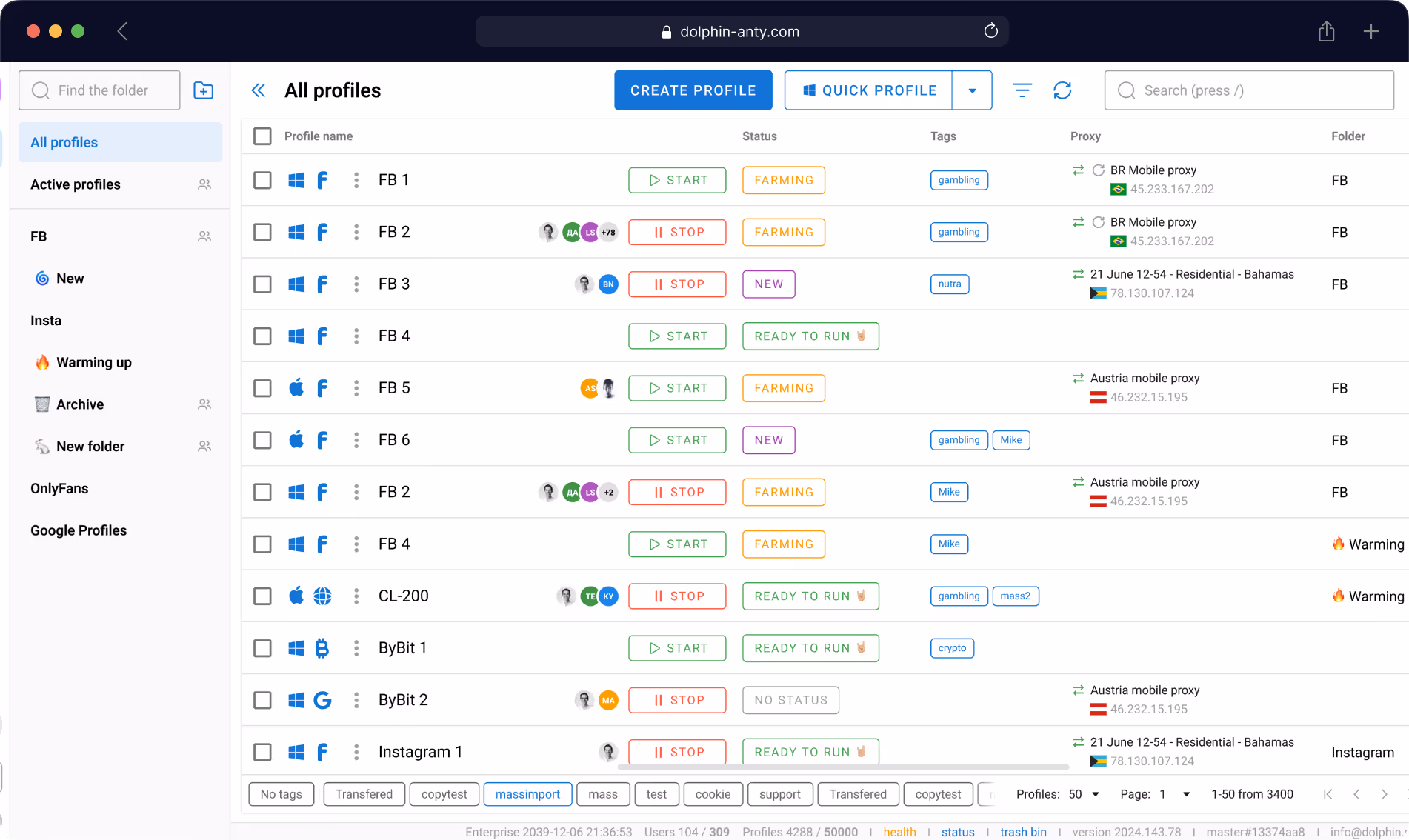Viewport: 1409px width, 840px height.
Task: Open three-dot menu for FB 3
Action: 356,284
